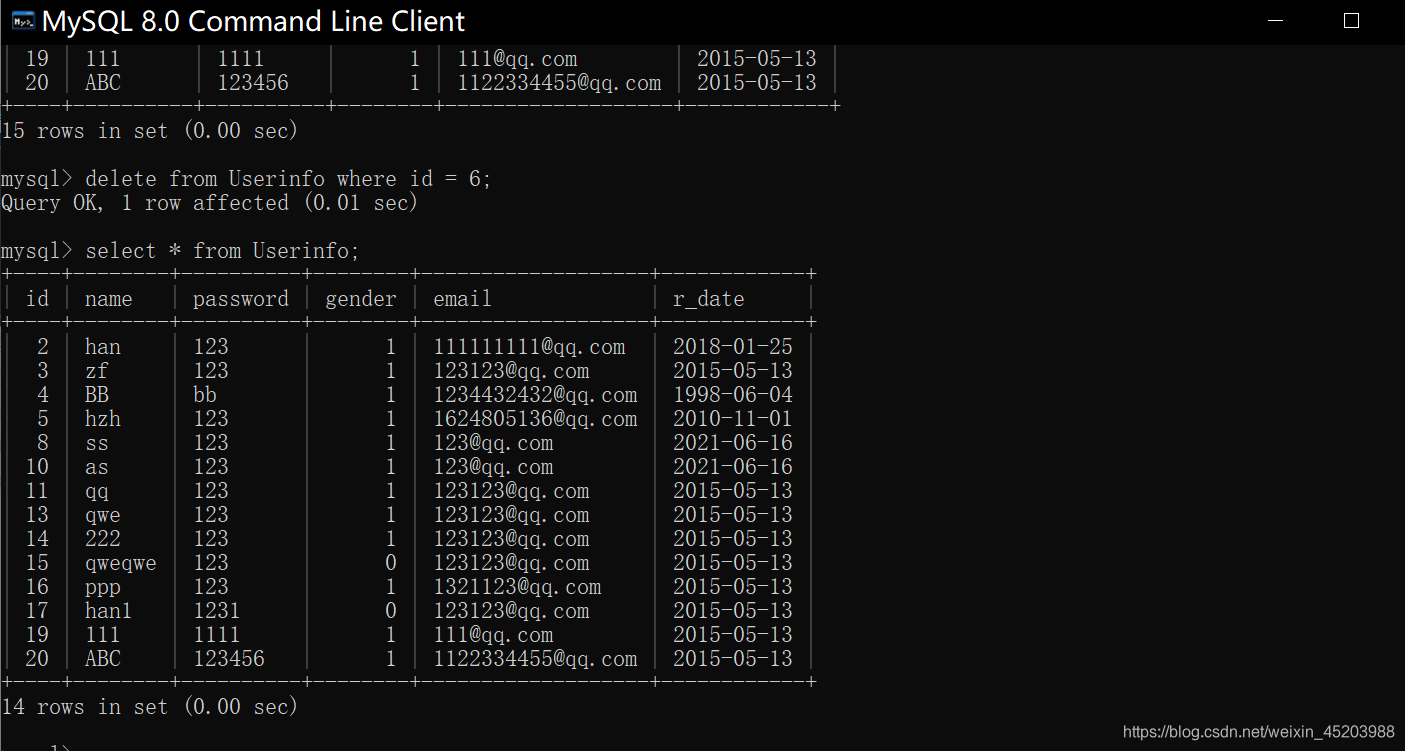1405x751 pixels.
Task: Click the name cell "qq" in row 11
Action: point(97,491)
